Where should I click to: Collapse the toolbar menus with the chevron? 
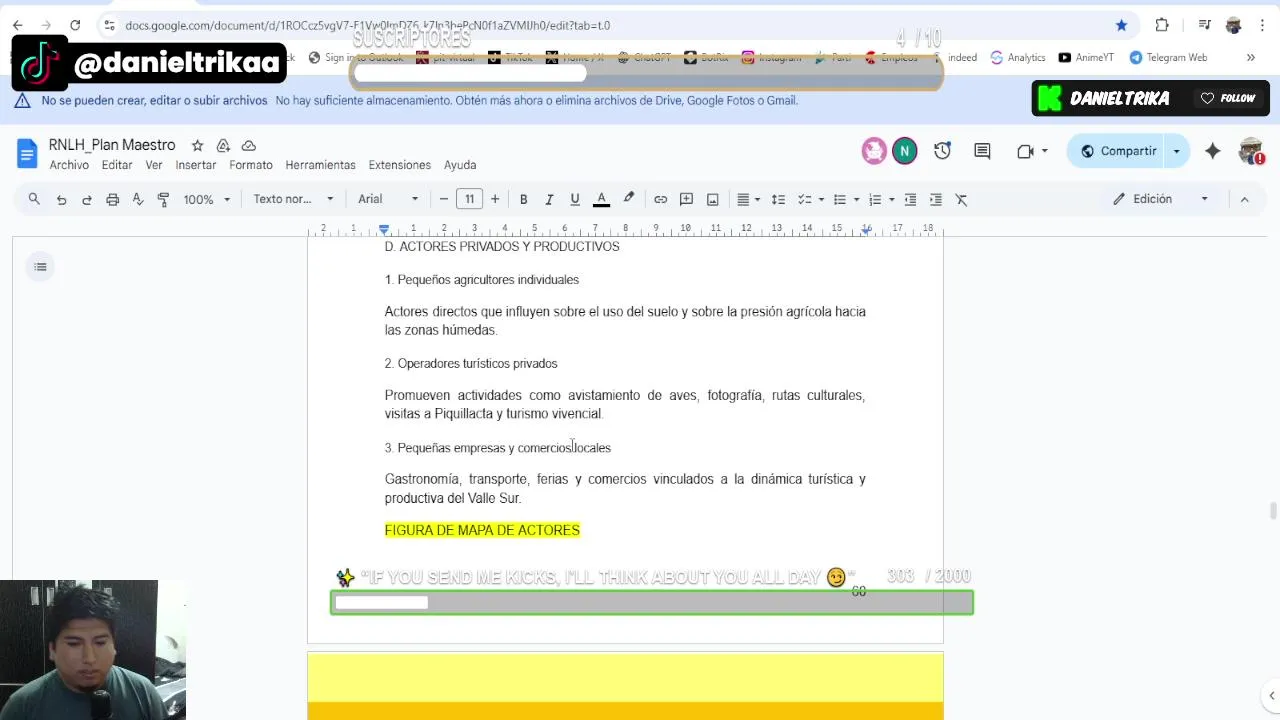click(x=1245, y=199)
